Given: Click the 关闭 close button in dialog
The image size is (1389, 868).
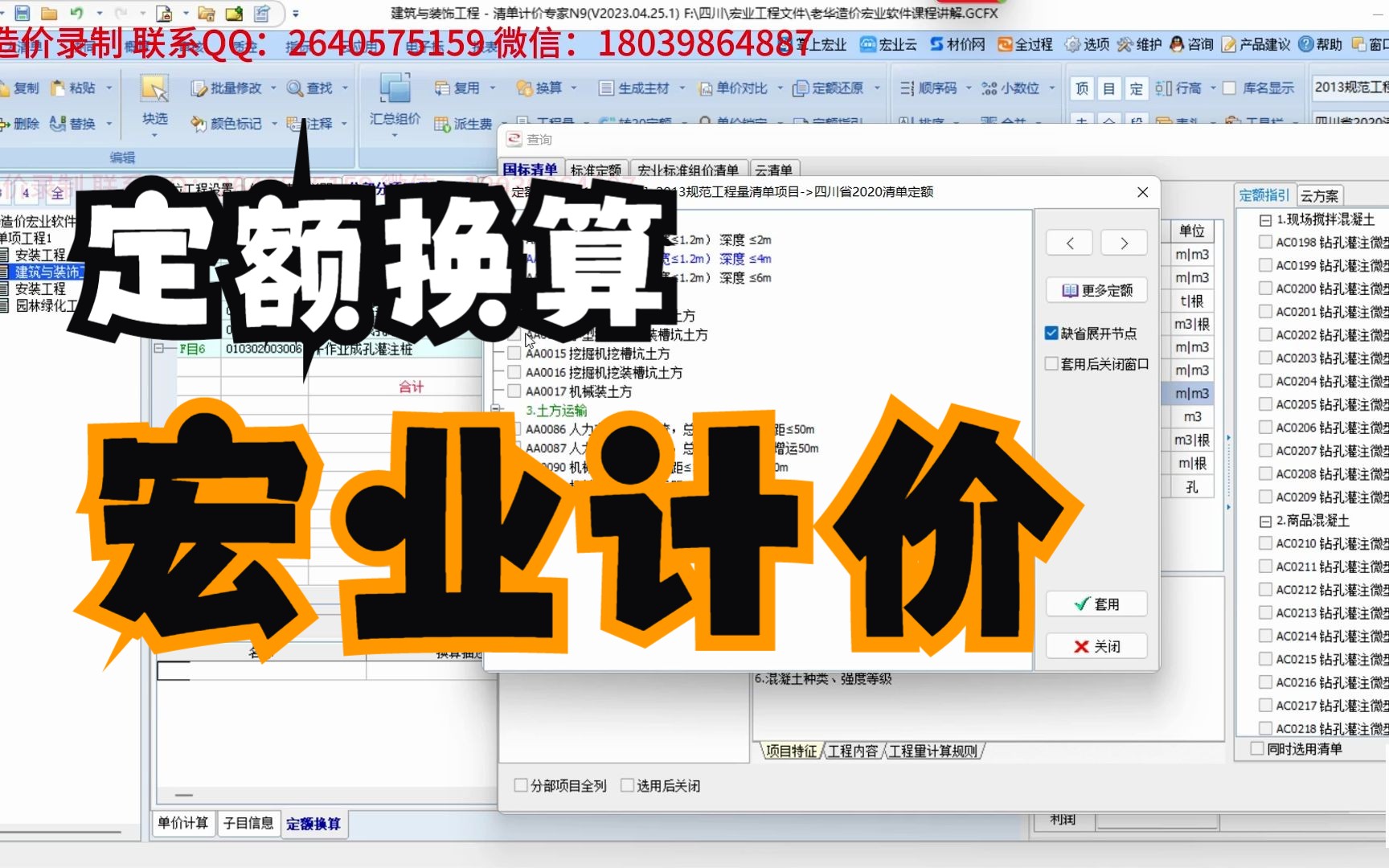Looking at the screenshot, I should [1096, 646].
